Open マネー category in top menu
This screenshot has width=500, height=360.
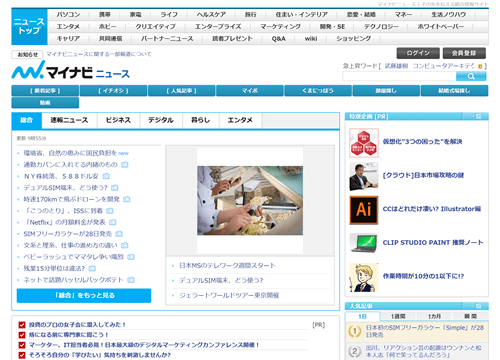tap(403, 15)
